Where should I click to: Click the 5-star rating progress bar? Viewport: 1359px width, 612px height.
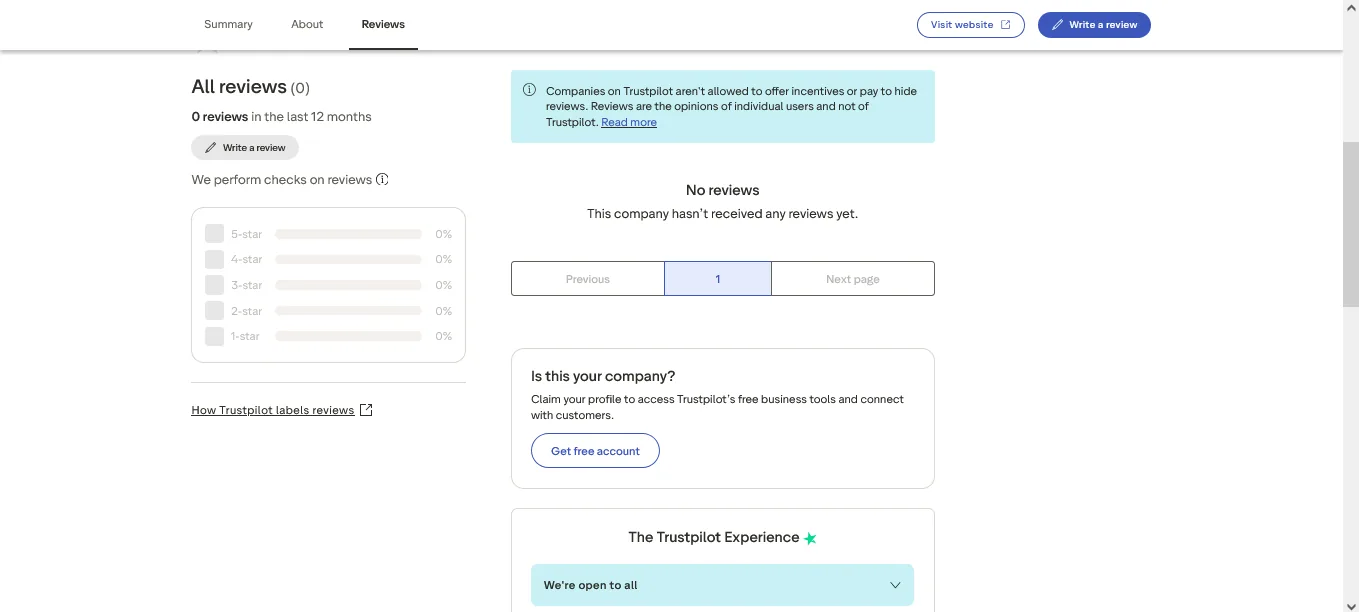(x=348, y=234)
